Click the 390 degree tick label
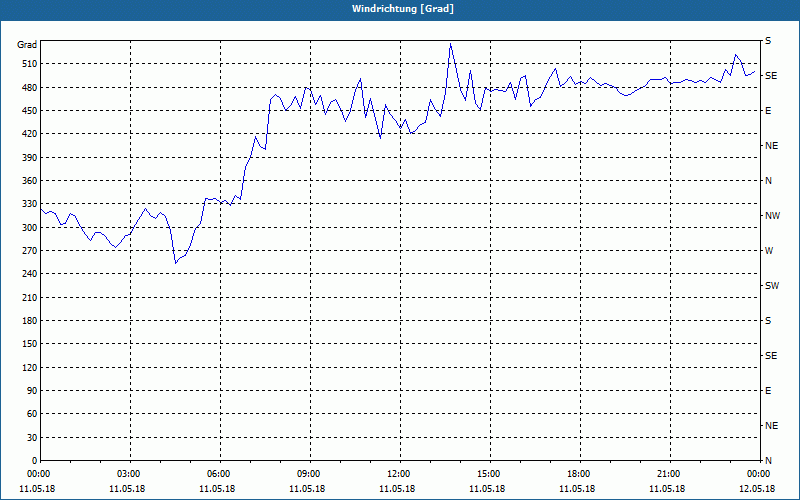The image size is (800, 500). (30, 158)
